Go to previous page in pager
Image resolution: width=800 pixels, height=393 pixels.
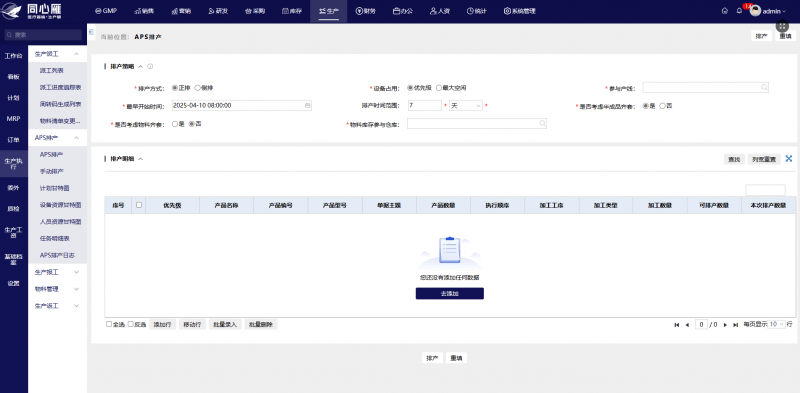[687, 325]
